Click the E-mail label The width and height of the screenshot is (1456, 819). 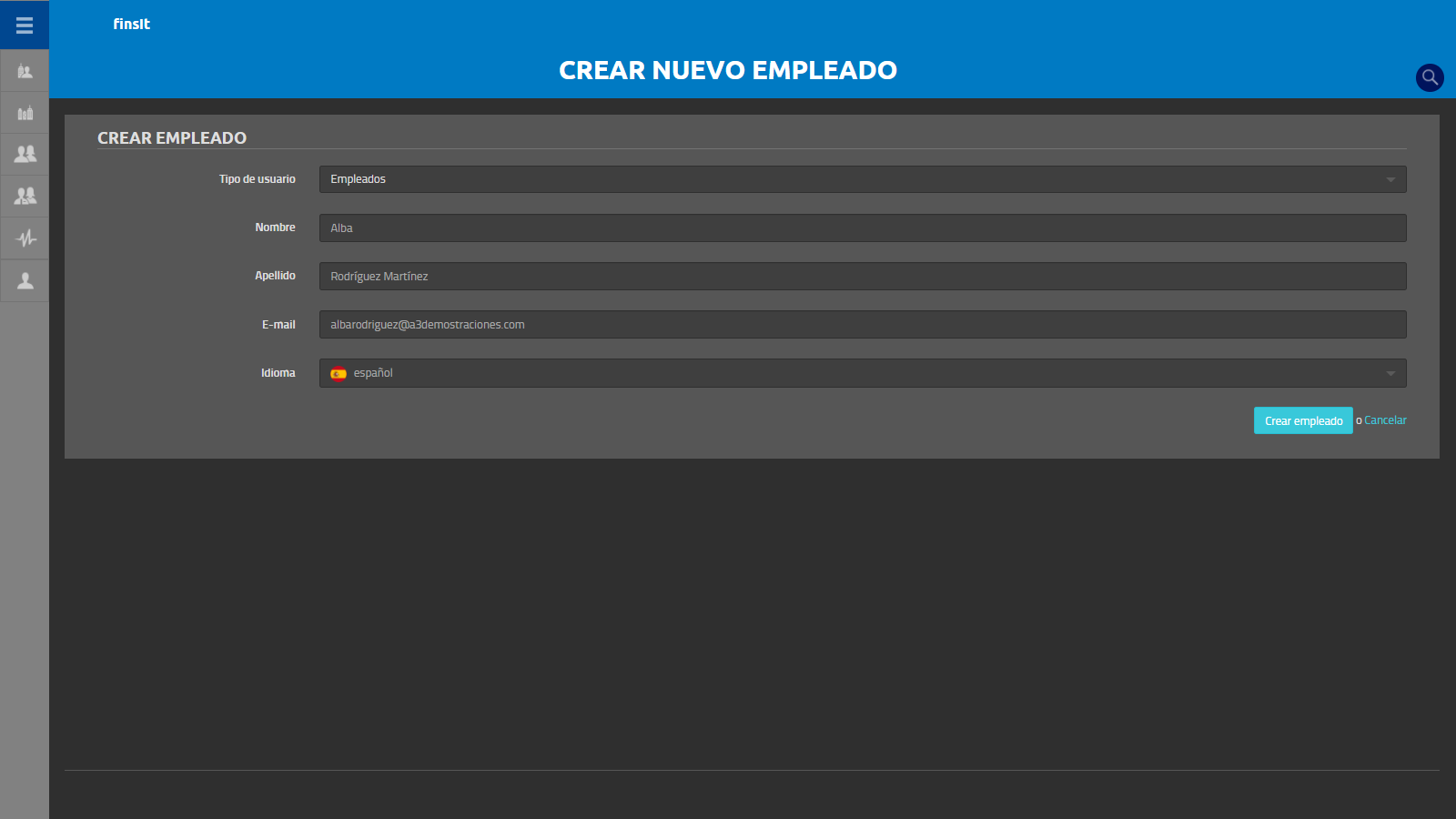pyautogui.click(x=278, y=325)
